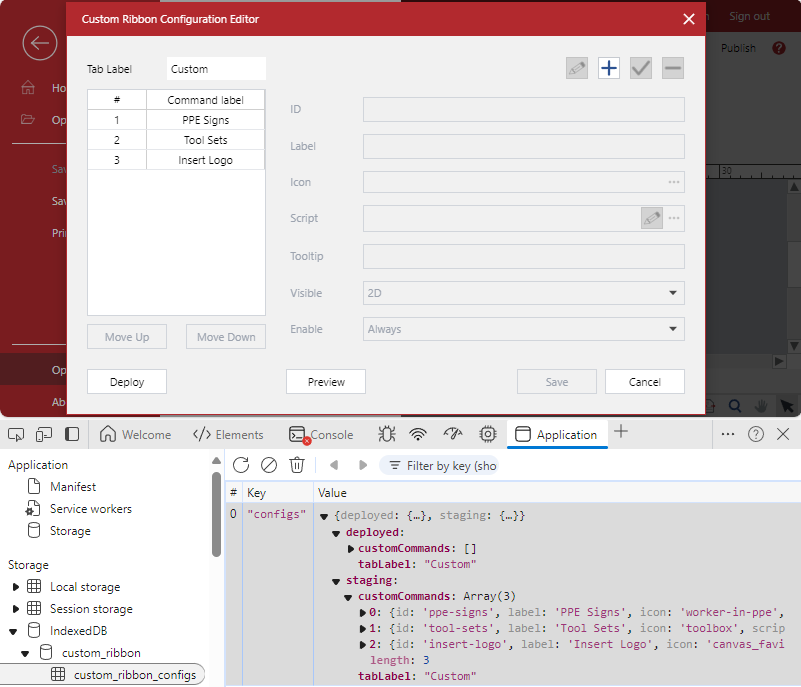Image resolution: width=801 pixels, height=687 pixels.
Task: Collapse the staging object in value view
Action: pyautogui.click(x=337, y=580)
